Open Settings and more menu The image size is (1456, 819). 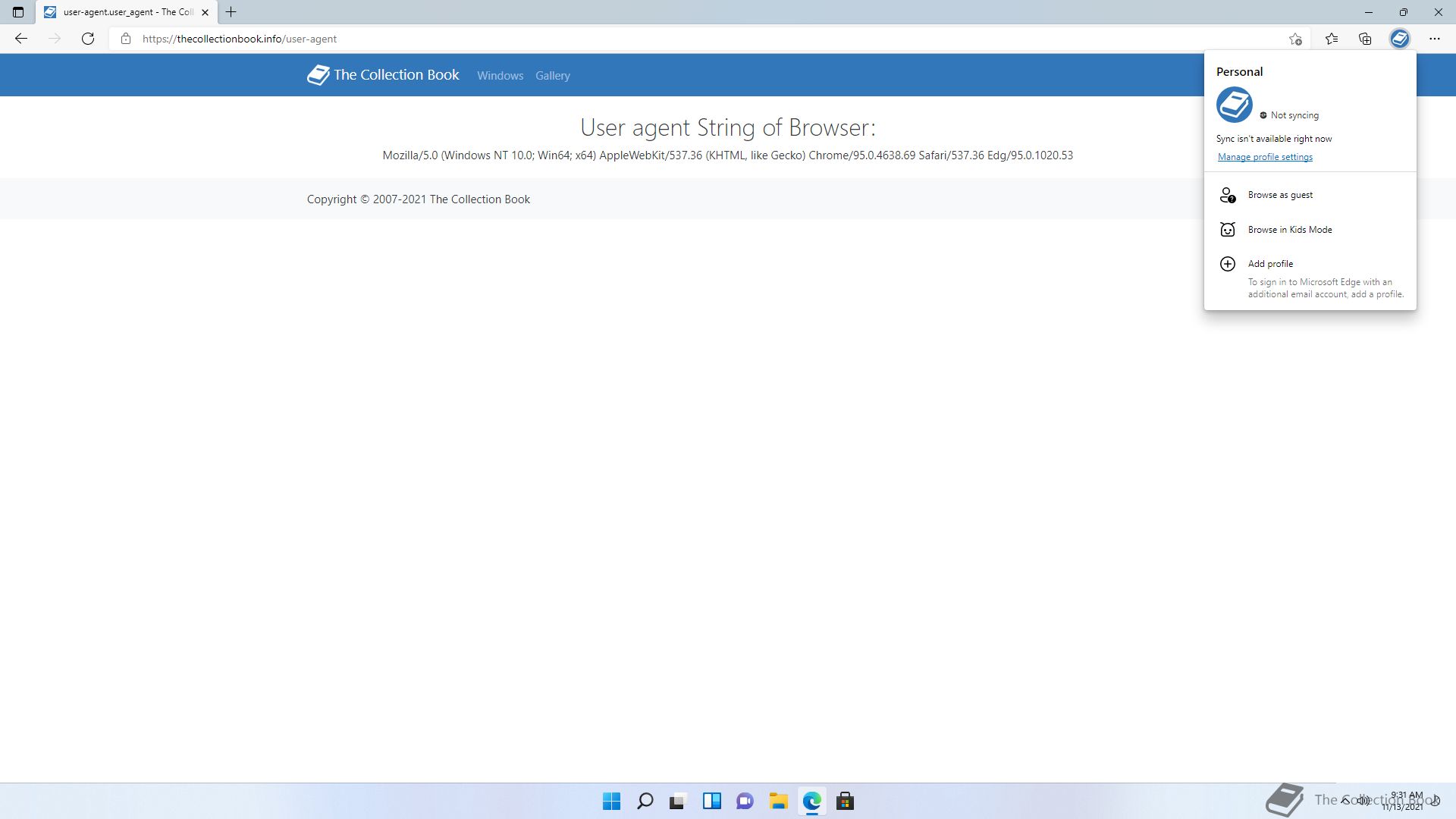[1434, 39]
